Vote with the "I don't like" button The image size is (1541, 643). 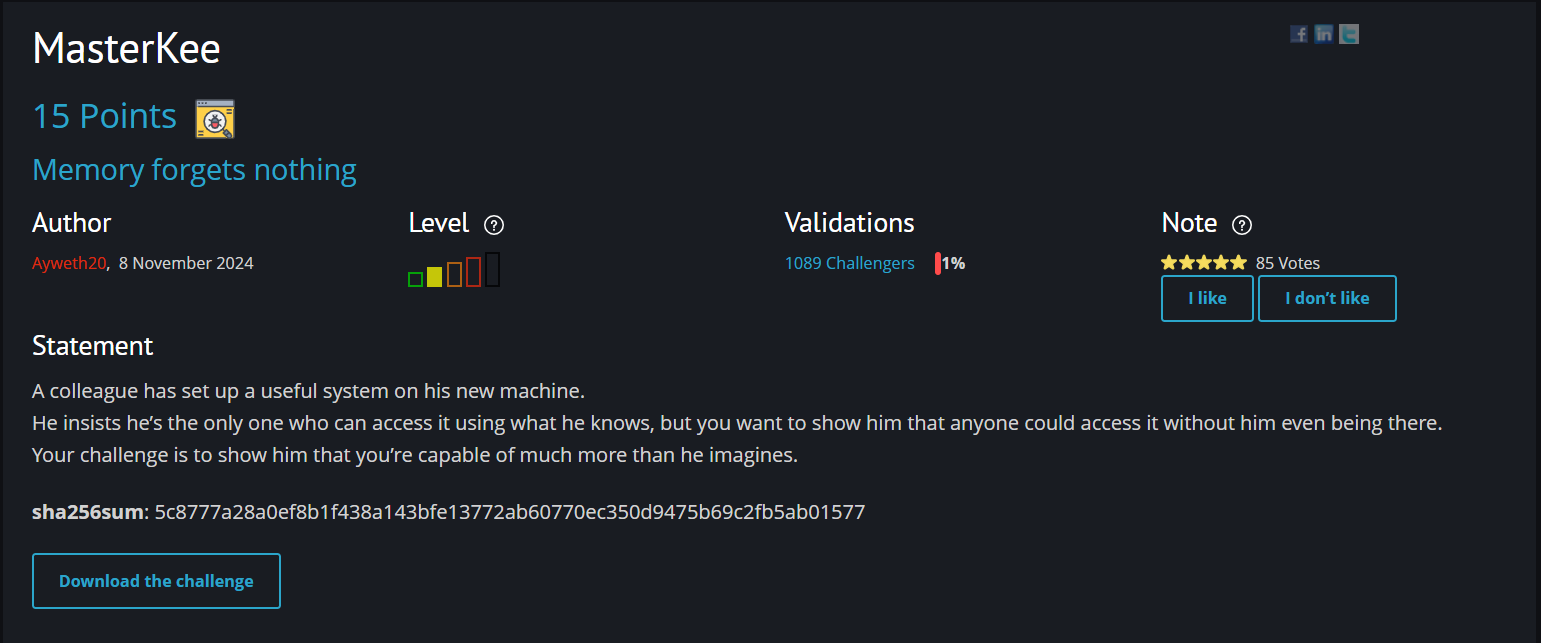1327,298
